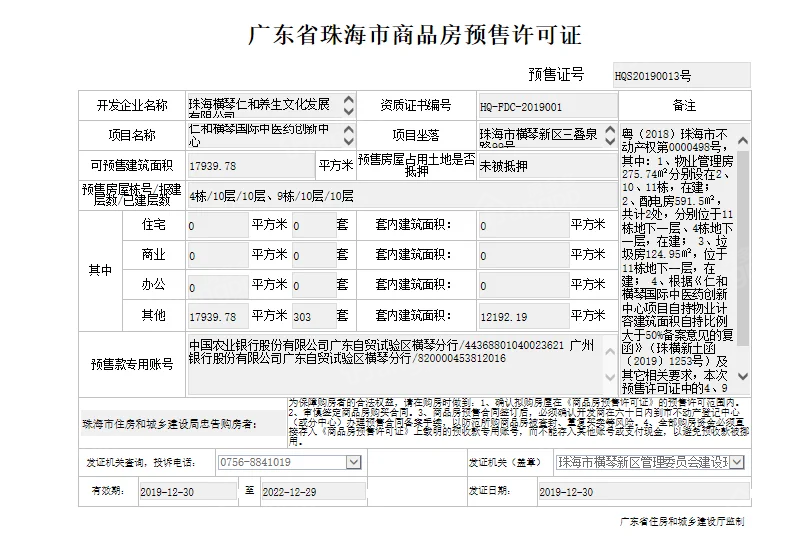Click the project location text 珠海市横琴新区
The image size is (808, 538).
[520, 134]
